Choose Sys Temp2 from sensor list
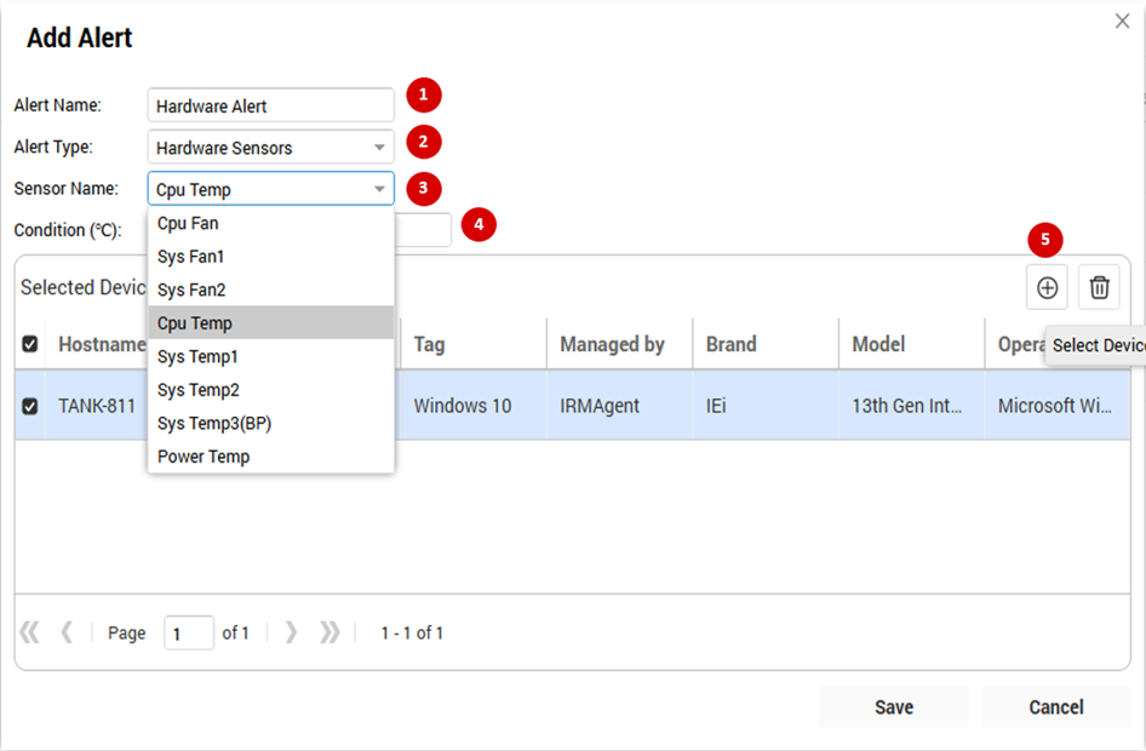Viewport: 1146px width, 751px height. 271,390
